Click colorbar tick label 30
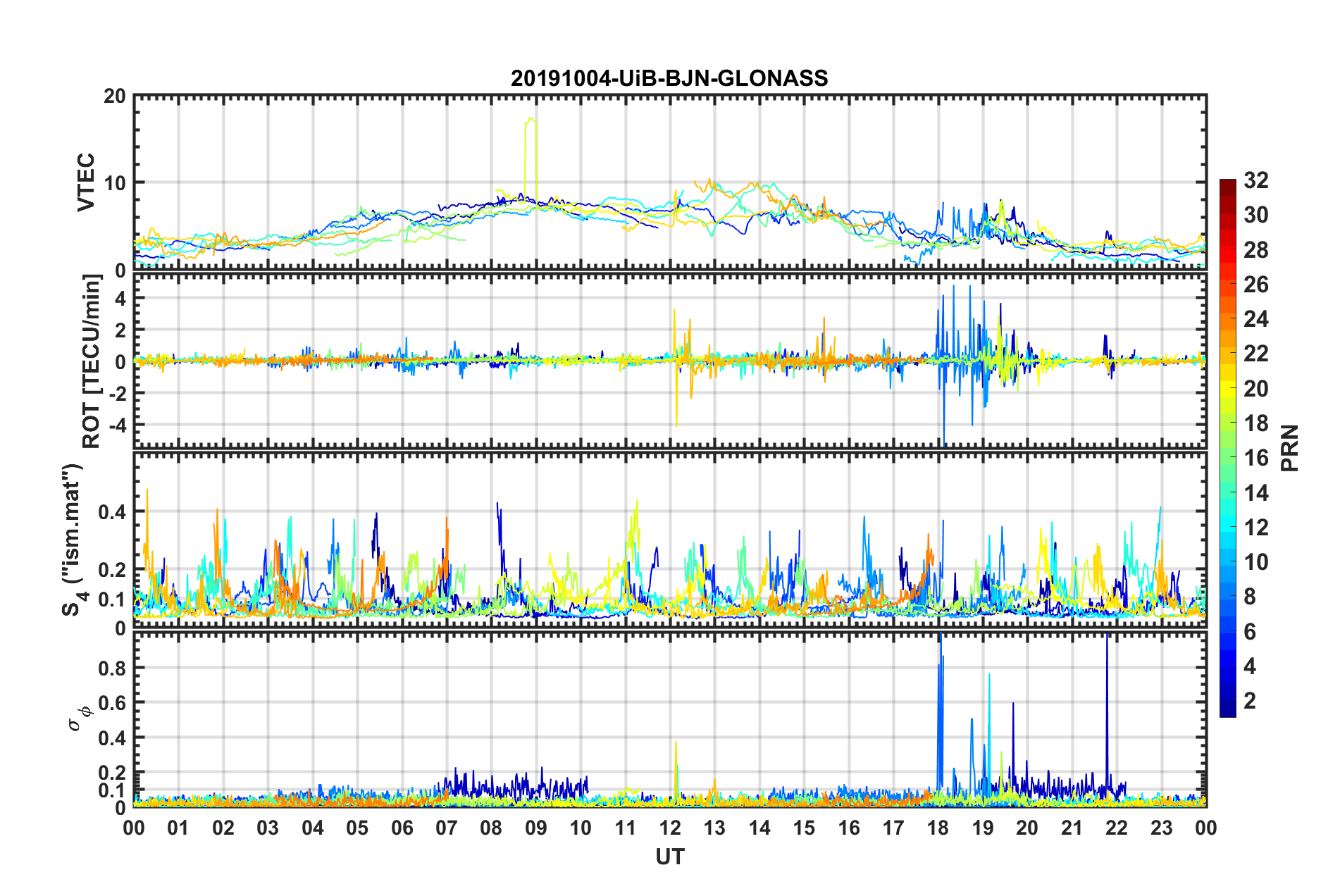Image resolution: width=1340 pixels, height=896 pixels. pos(1256,215)
